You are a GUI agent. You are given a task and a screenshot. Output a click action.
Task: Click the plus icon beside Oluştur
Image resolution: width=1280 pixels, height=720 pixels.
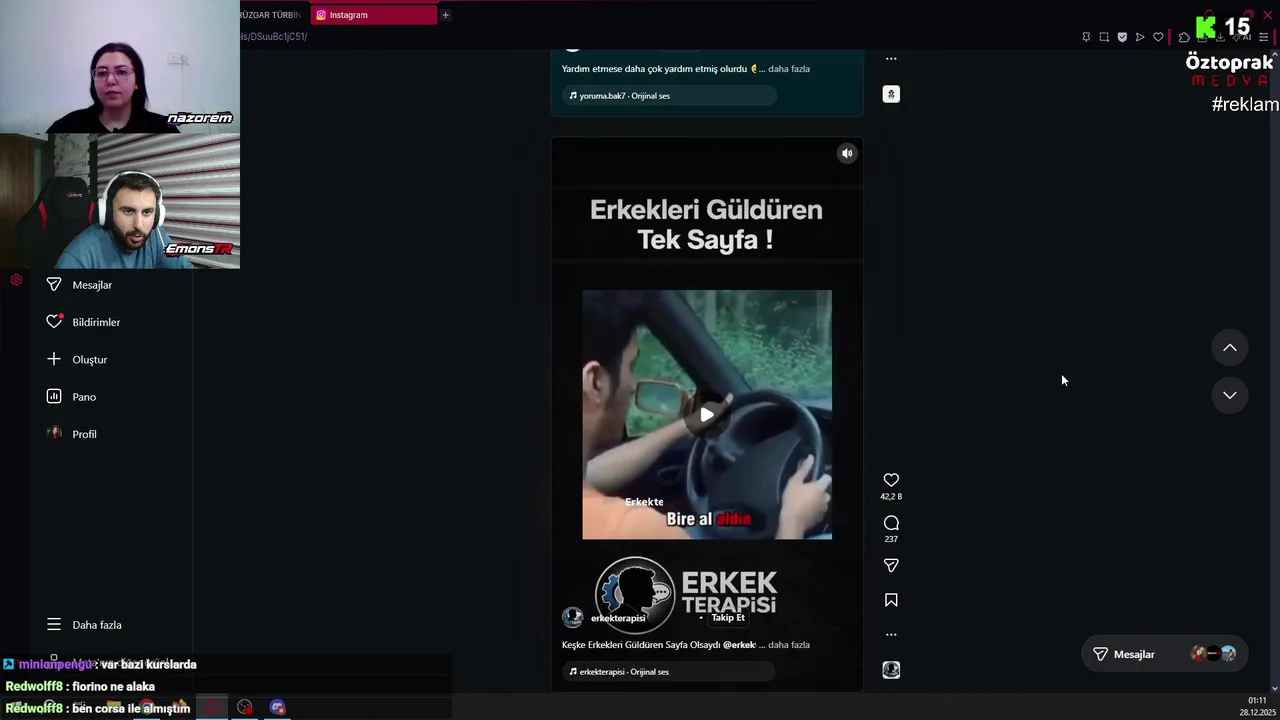tap(54, 359)
